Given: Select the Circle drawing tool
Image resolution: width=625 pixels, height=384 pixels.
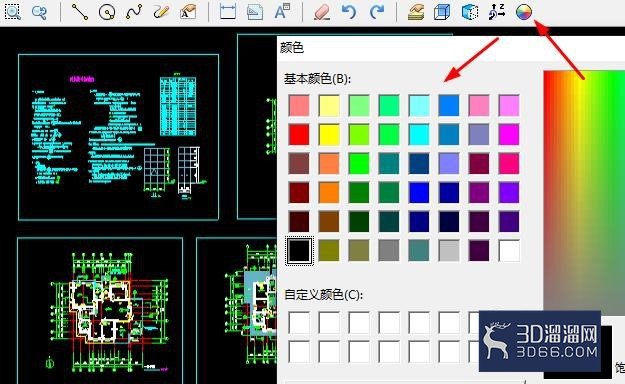Looking at the screenshot, I should tap(107, 12).
